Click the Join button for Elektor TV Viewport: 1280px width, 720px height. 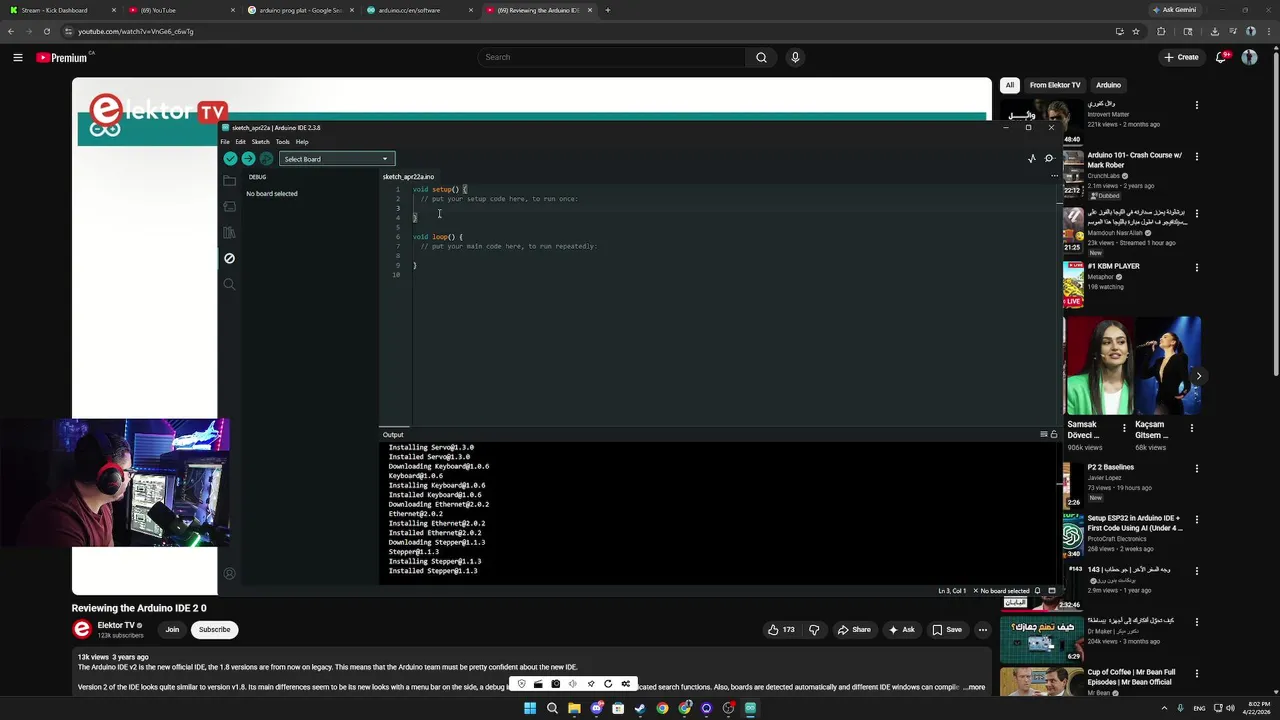172,629
